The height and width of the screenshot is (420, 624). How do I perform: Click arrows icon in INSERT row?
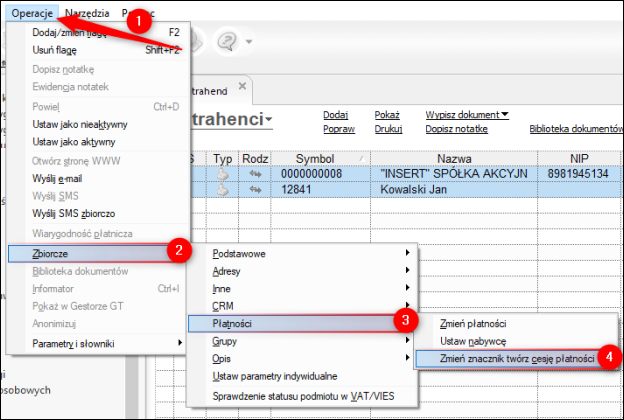(x=255, y=174)
